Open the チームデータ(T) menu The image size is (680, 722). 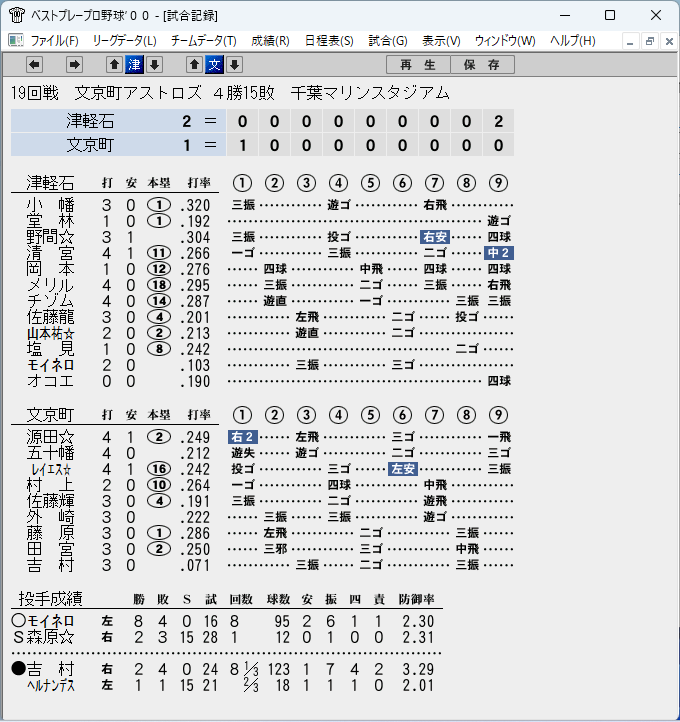[203, 41]
